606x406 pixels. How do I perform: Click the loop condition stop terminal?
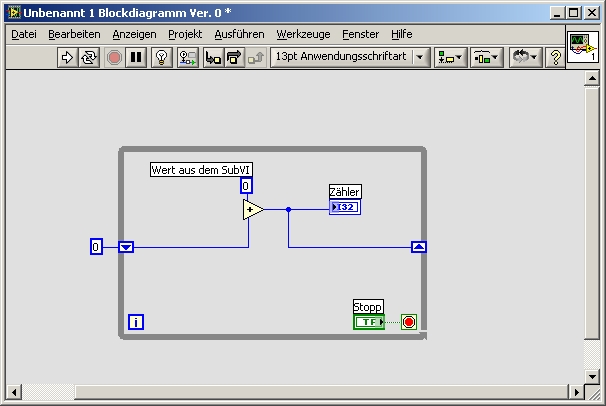tap(409, 322)
